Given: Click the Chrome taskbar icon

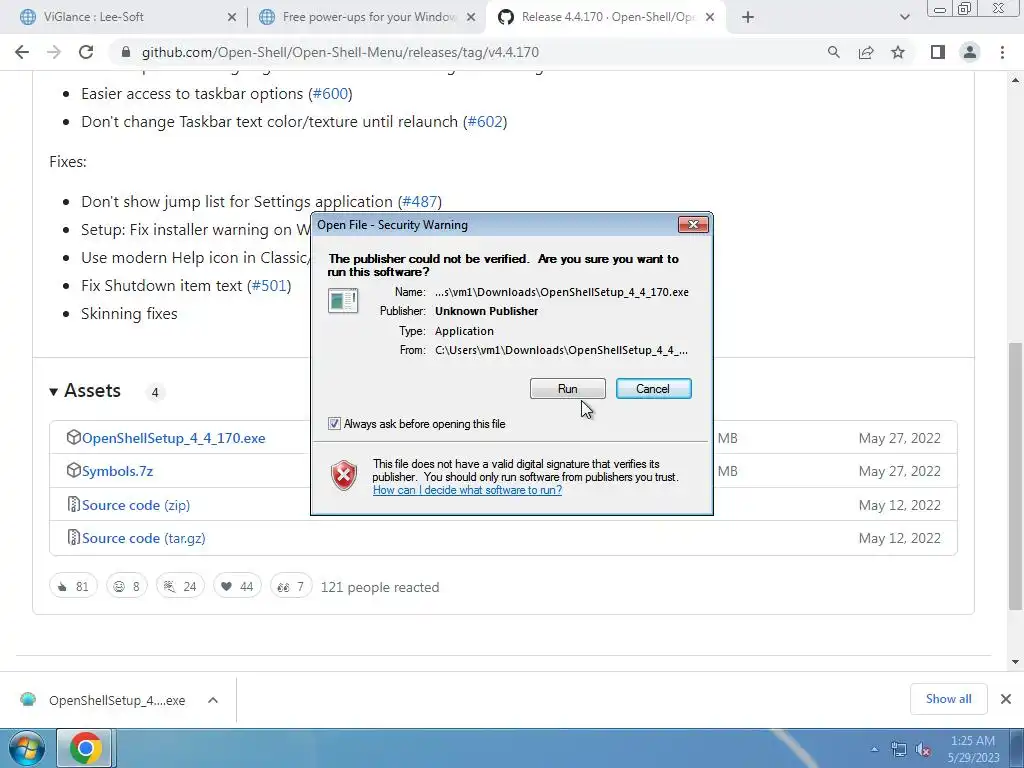Looking at the screenshot, I should point(86,748).
